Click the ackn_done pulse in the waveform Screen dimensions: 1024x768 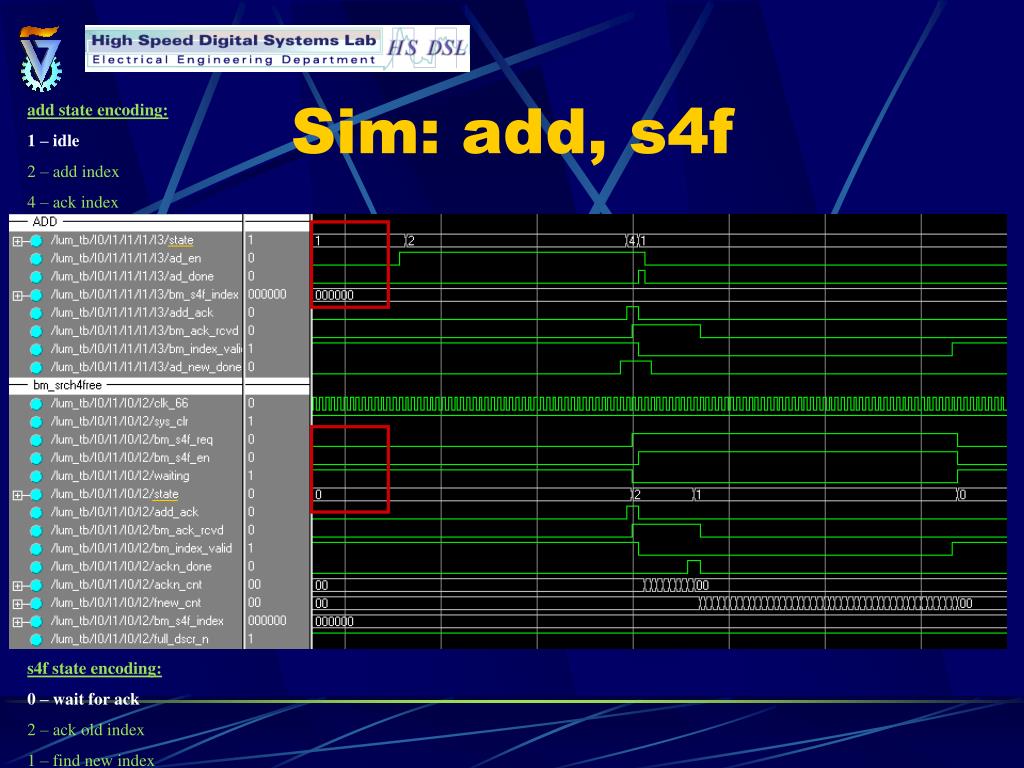[694, 567]
